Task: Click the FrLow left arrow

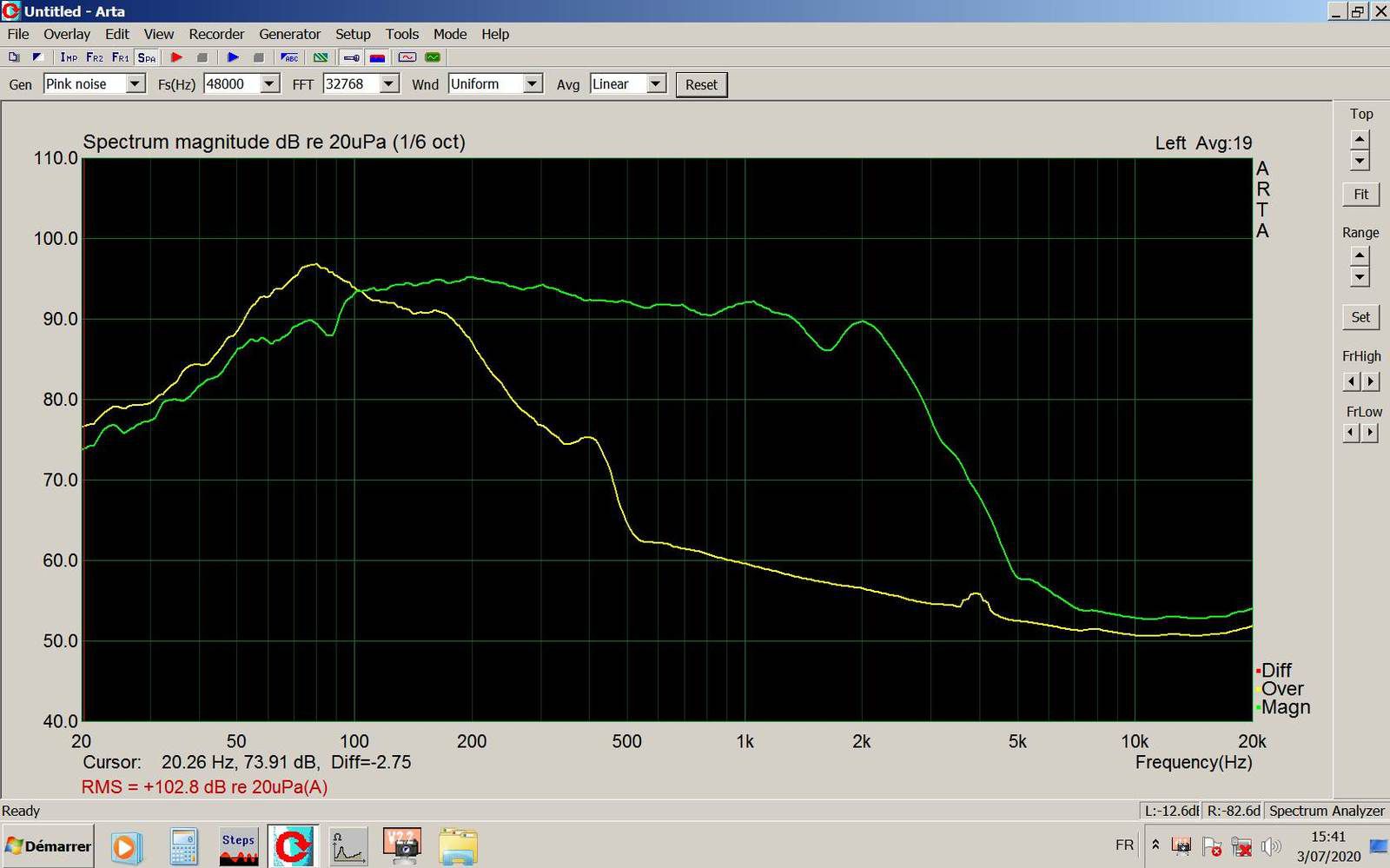Action: (1351, 433)
